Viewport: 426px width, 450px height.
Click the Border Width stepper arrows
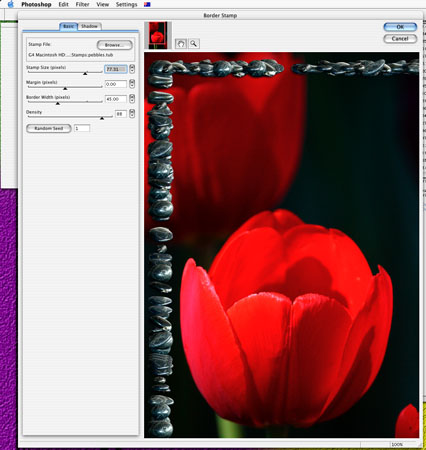click(x=132, y=99)
